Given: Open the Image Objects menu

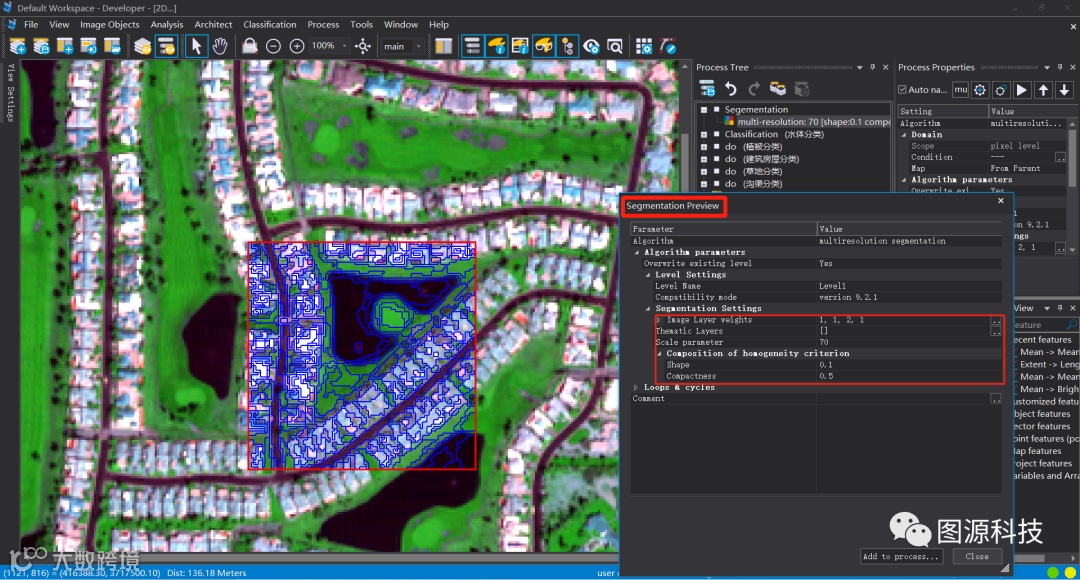Looking at the screenshot, I should (109, 24).
